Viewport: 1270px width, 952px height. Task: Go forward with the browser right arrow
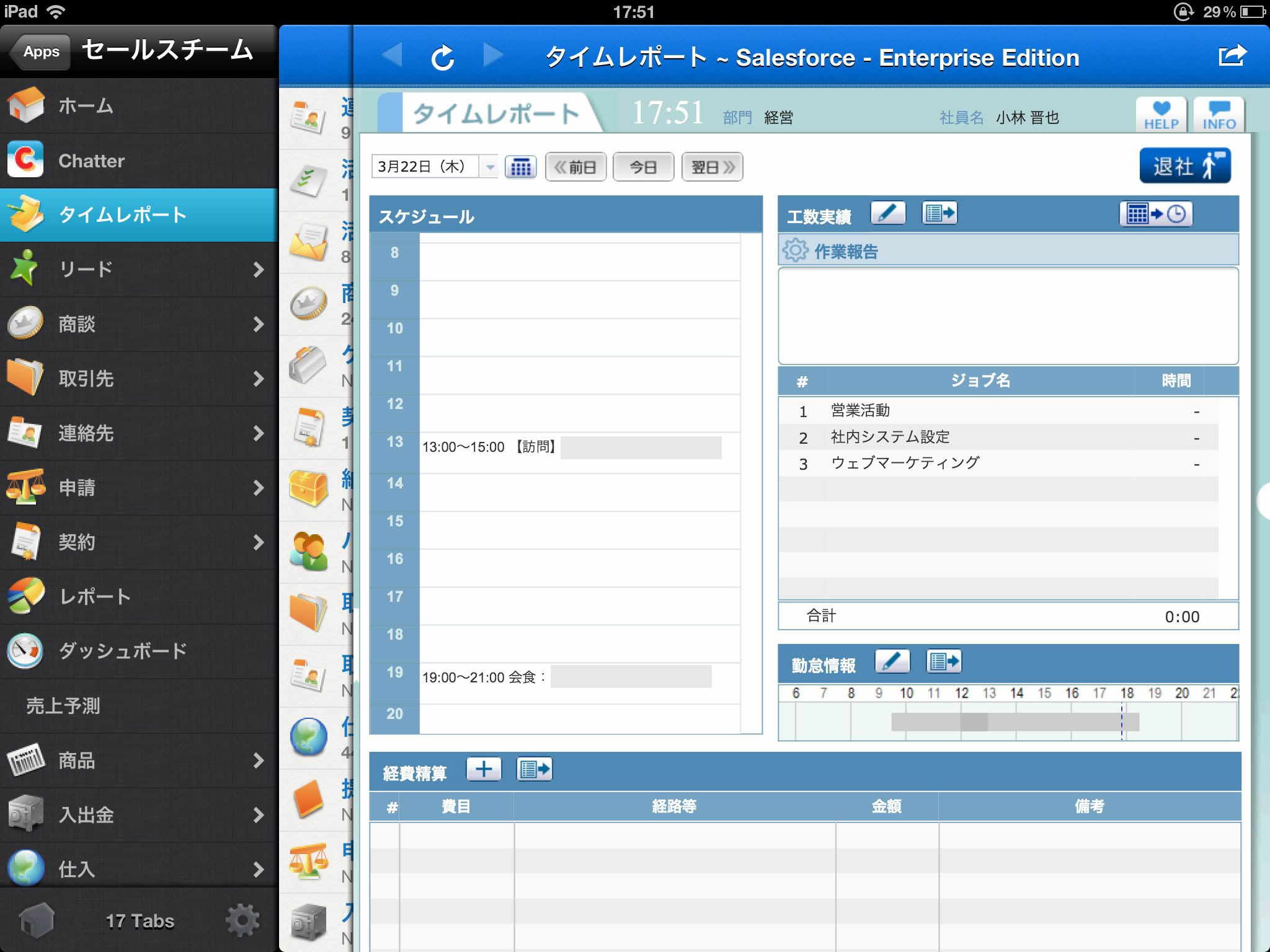coord(493,55)
